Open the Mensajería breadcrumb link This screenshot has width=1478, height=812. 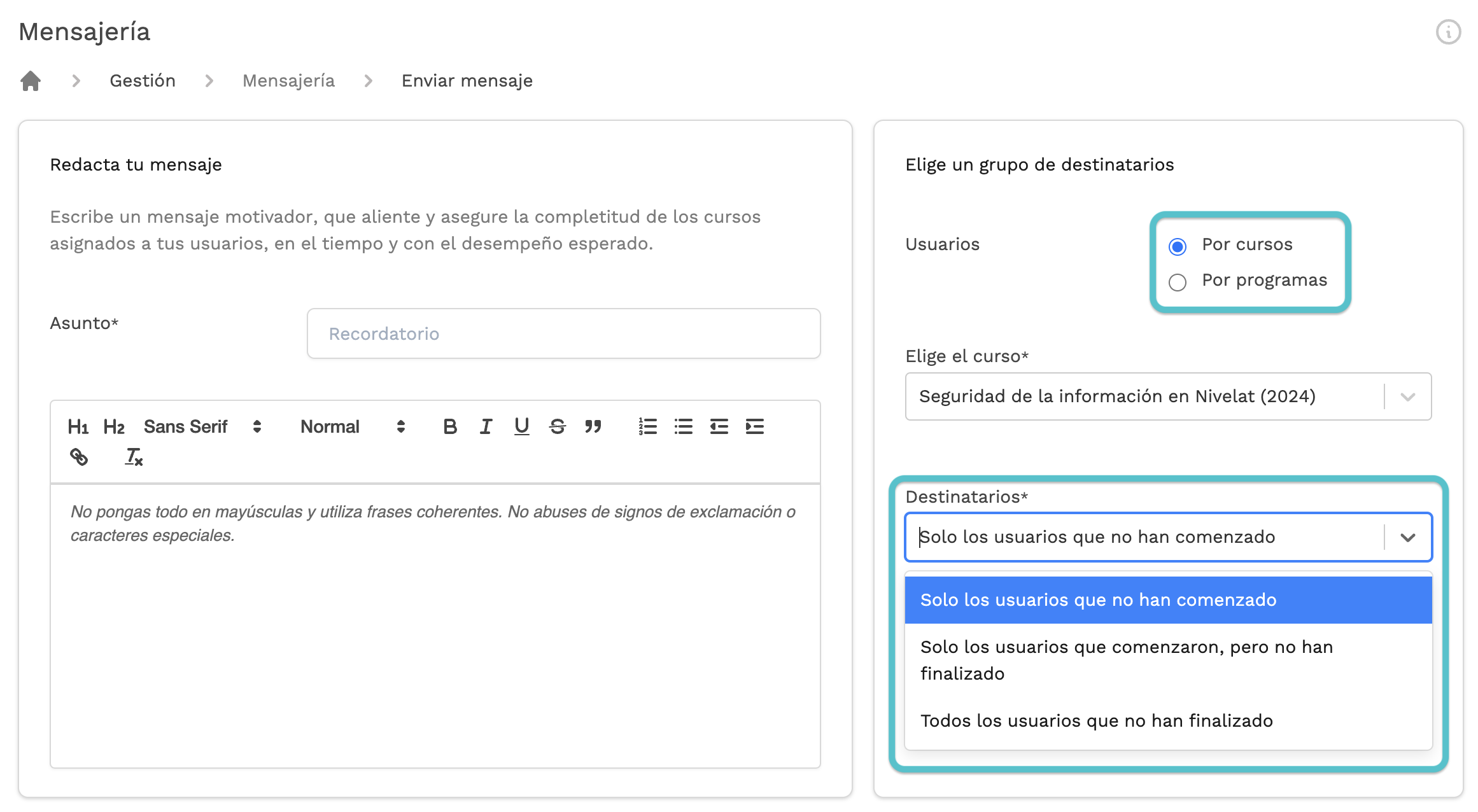288,81
